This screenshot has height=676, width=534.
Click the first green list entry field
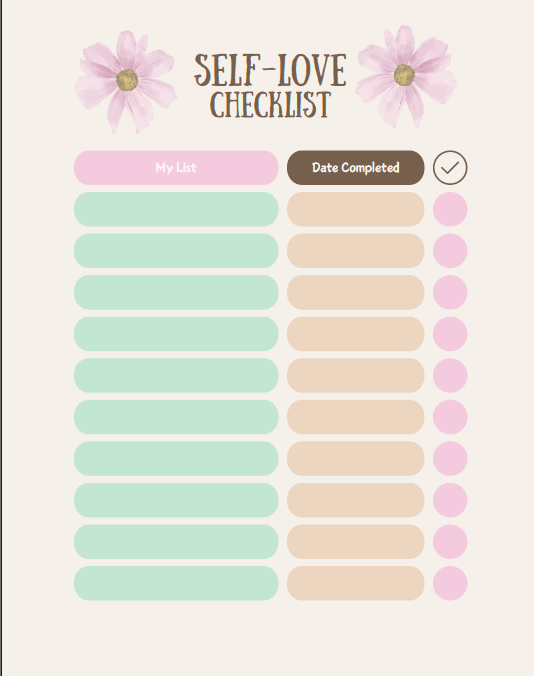coord(176,209)
